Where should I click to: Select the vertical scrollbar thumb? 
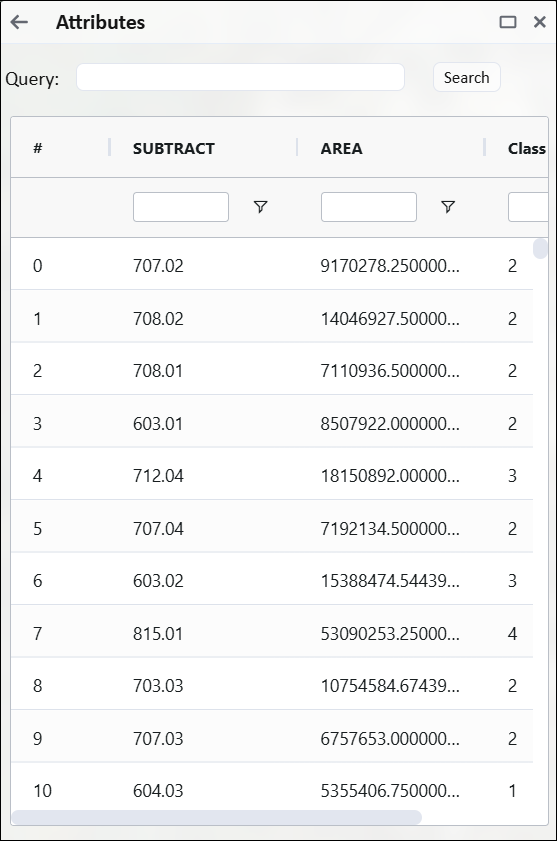(540, 249)
